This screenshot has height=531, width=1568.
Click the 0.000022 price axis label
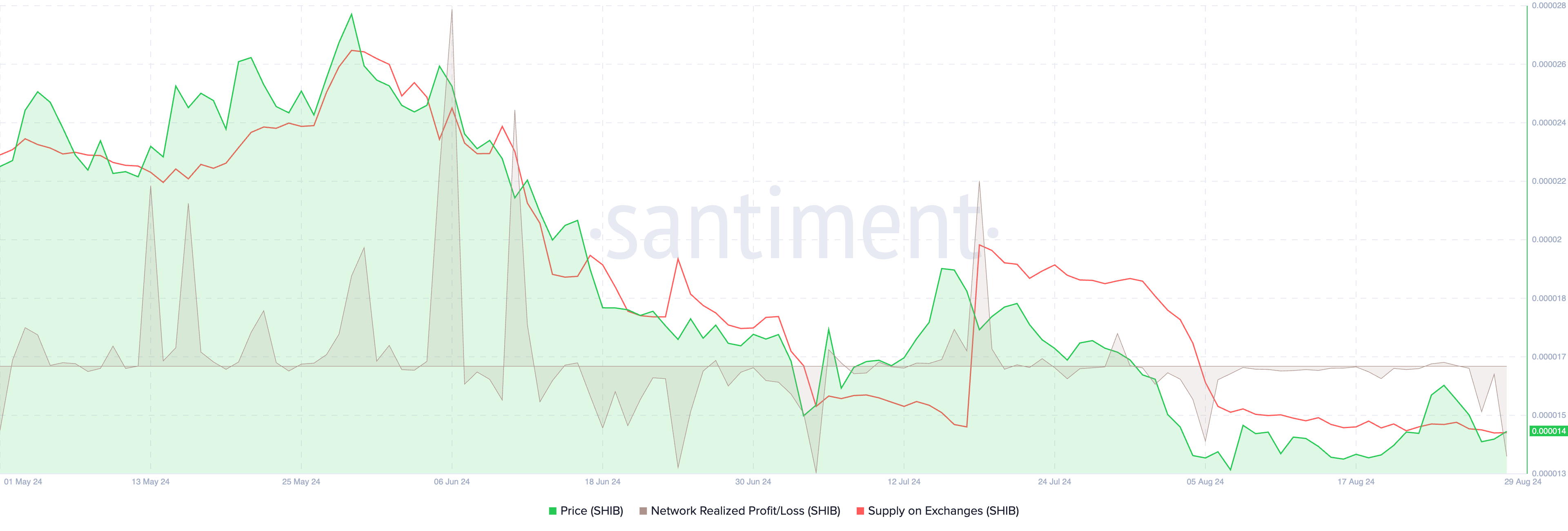click(x=1549, y=181)
